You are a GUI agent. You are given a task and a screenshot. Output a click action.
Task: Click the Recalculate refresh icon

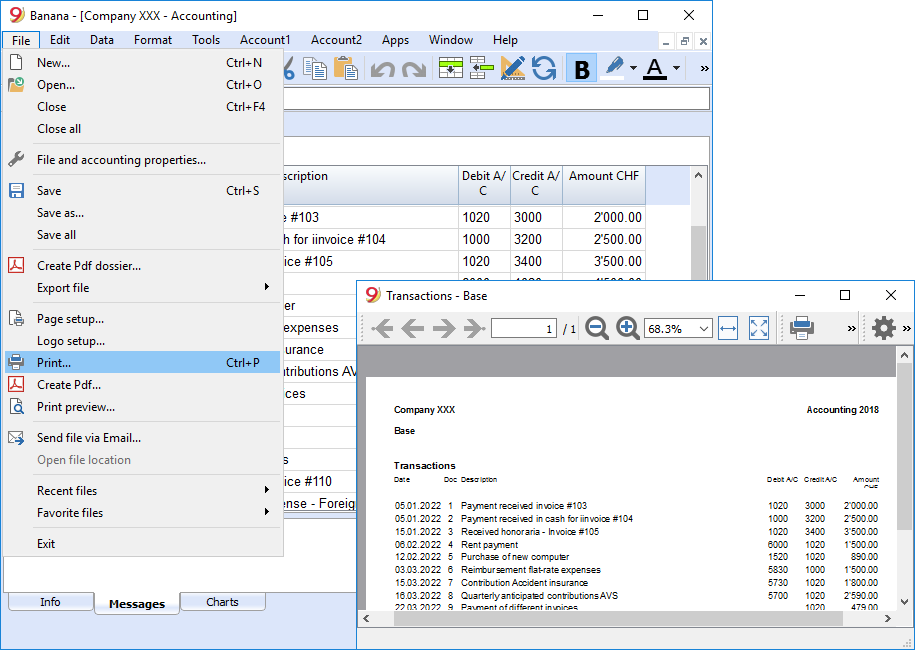544,68
